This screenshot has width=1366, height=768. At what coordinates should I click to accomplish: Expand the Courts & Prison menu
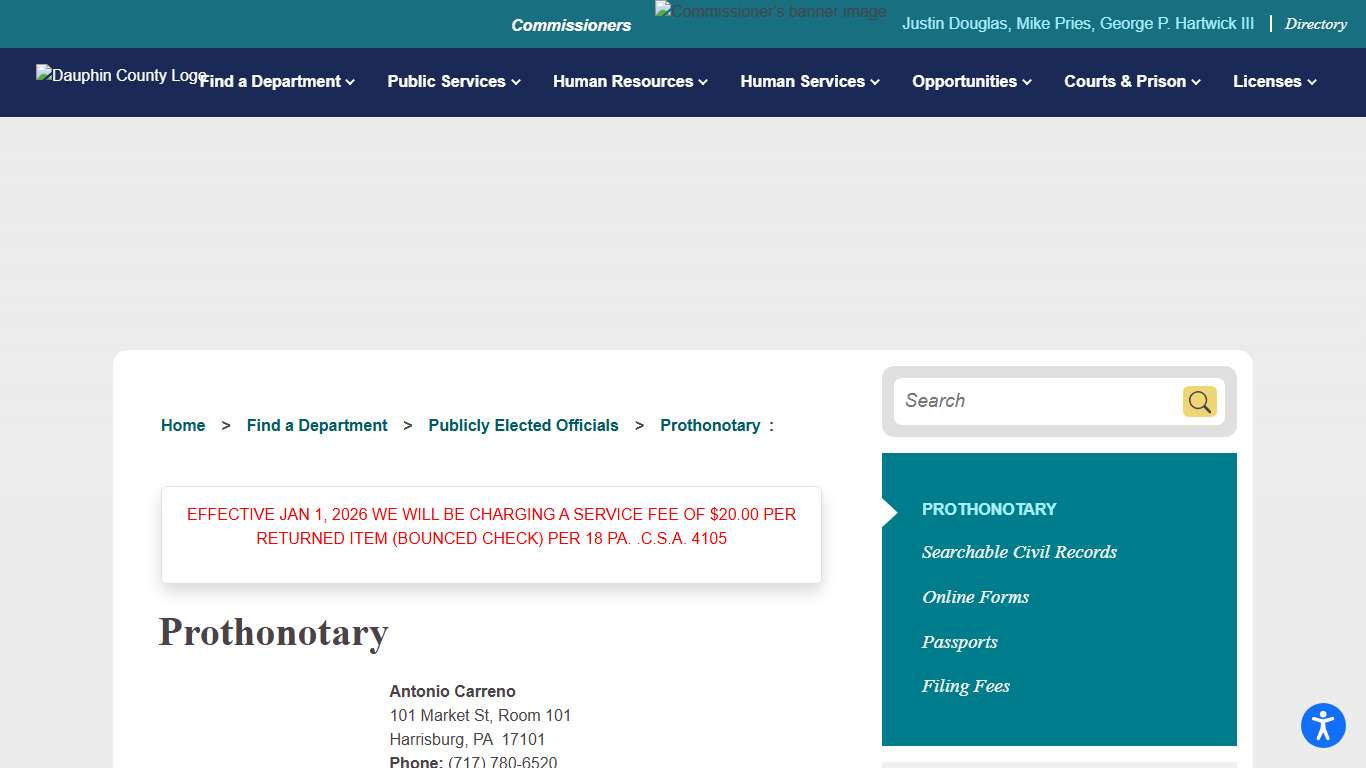pyautogui.click(x=1132, y=82)
